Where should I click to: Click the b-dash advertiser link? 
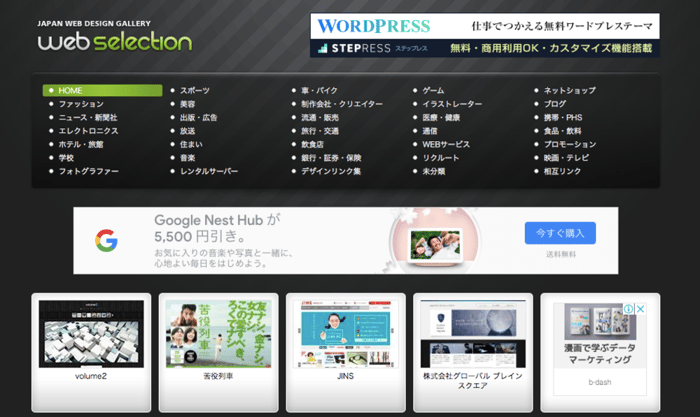tap(600, 382)
